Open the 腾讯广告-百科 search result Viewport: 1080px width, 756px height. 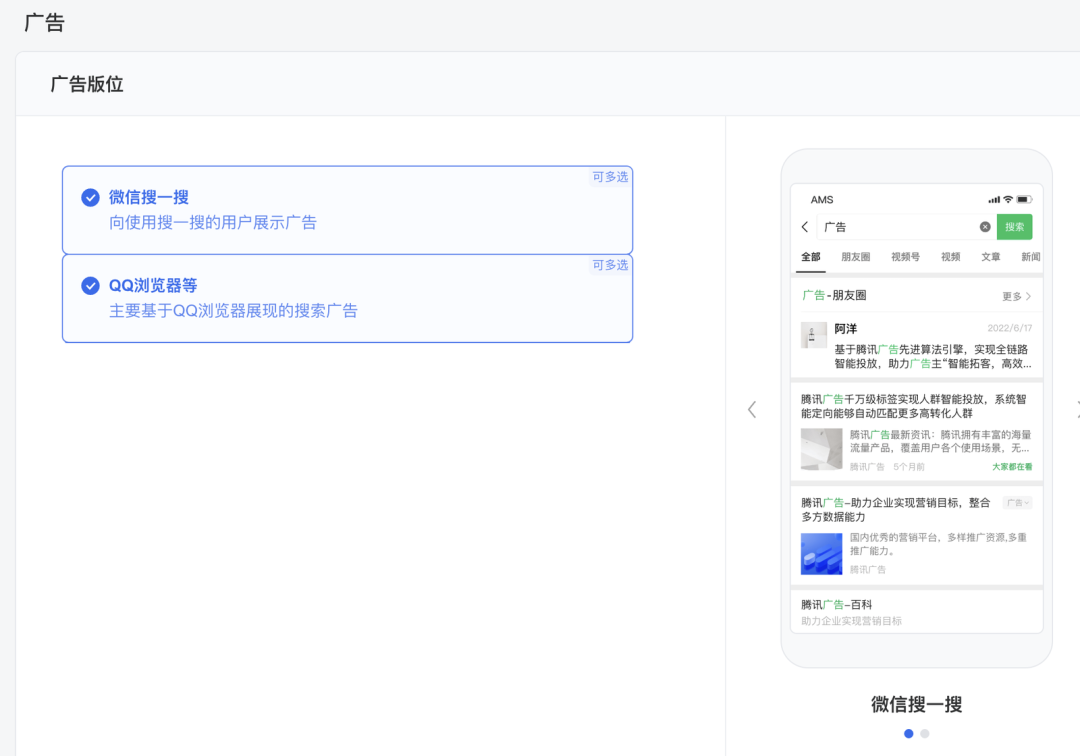[837, 605]
